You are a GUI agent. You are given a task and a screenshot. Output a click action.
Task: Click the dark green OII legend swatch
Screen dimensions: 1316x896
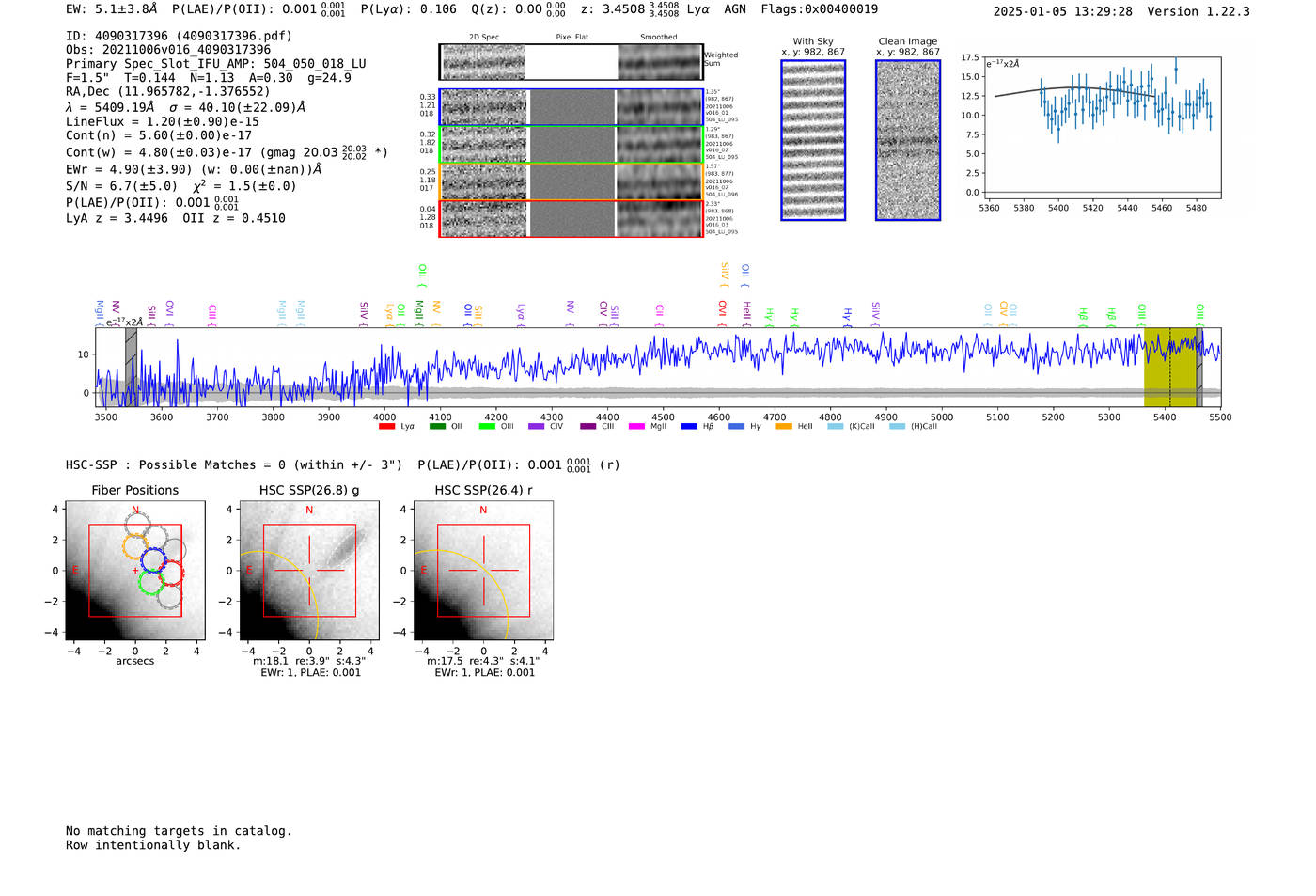pyautogui.click(x=437, y=427)
